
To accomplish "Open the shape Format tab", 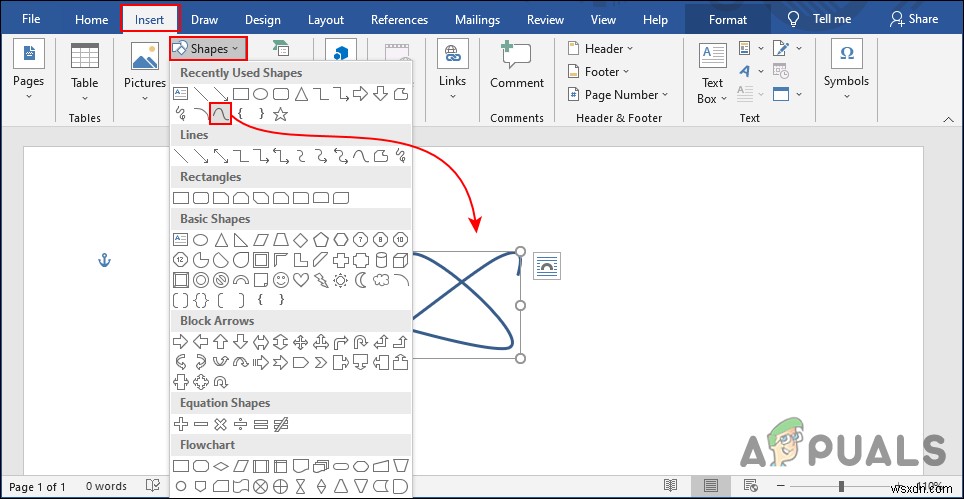I will (x=727, y=20).
